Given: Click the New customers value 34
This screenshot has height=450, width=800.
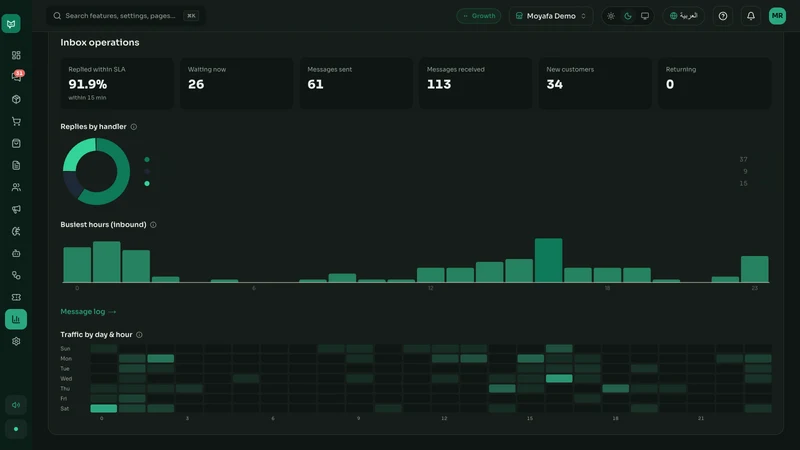Looking at the screenshot, I should [555, 84].
